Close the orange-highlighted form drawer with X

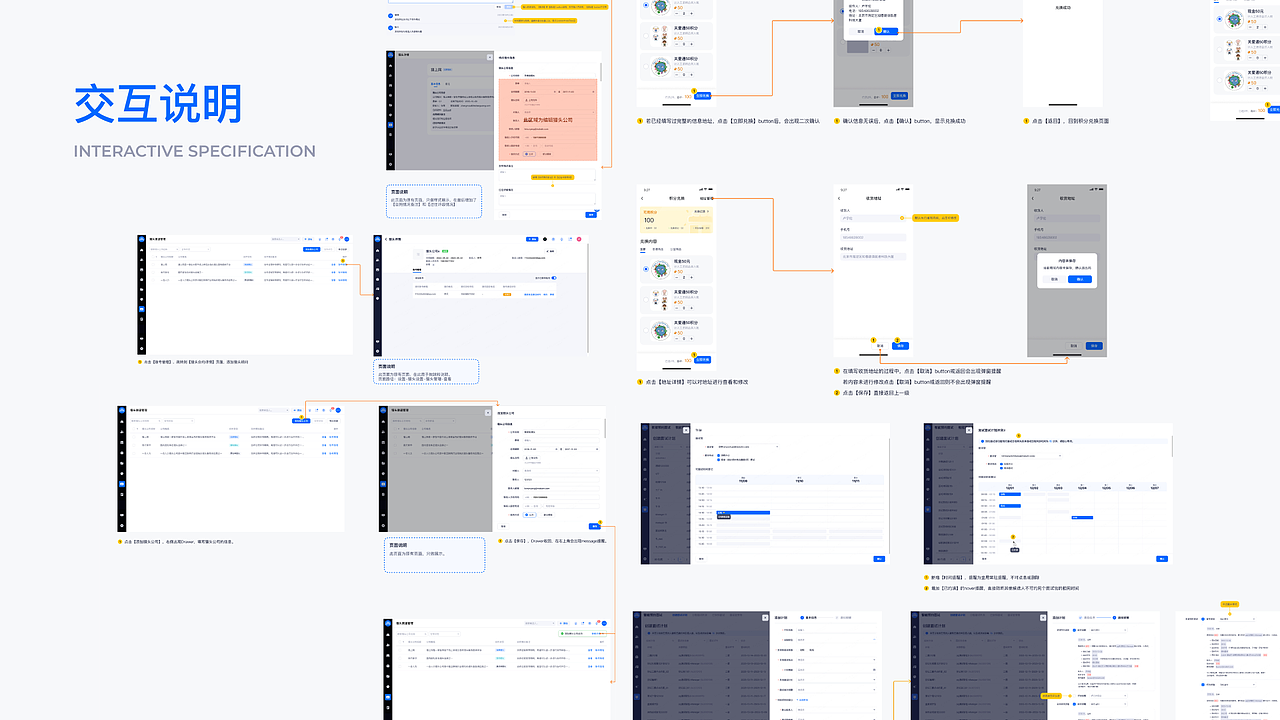(x=489, y=57)
